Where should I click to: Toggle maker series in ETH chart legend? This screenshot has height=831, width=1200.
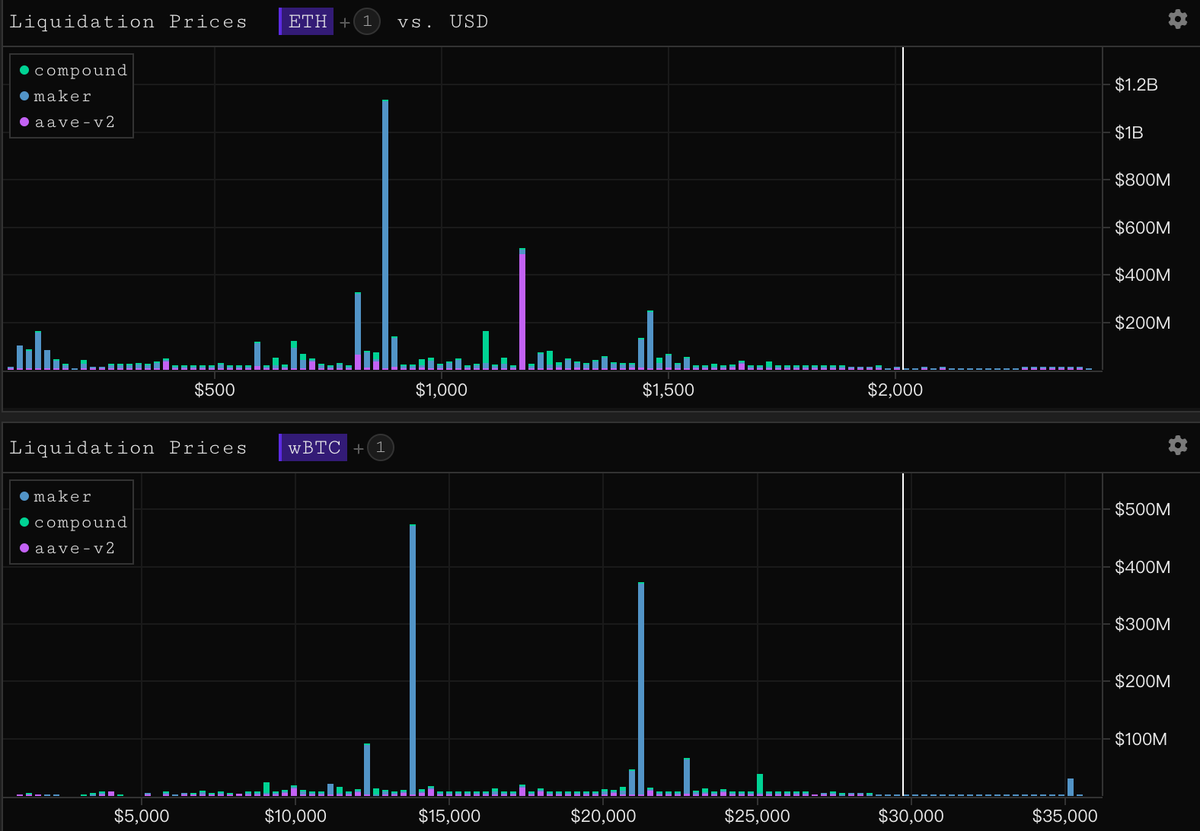(x=55, y=96)
